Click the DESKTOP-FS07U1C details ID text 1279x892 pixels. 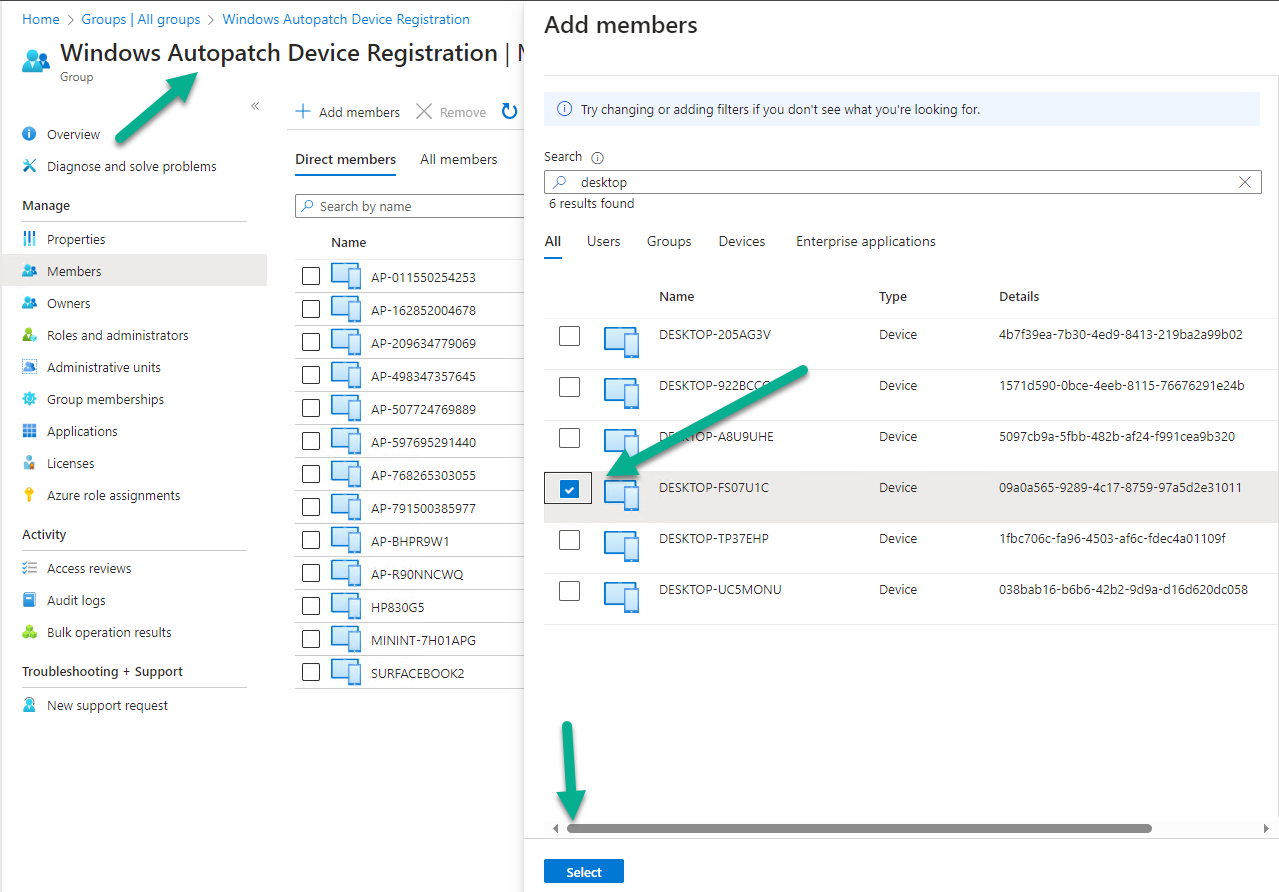[1120, 487]
